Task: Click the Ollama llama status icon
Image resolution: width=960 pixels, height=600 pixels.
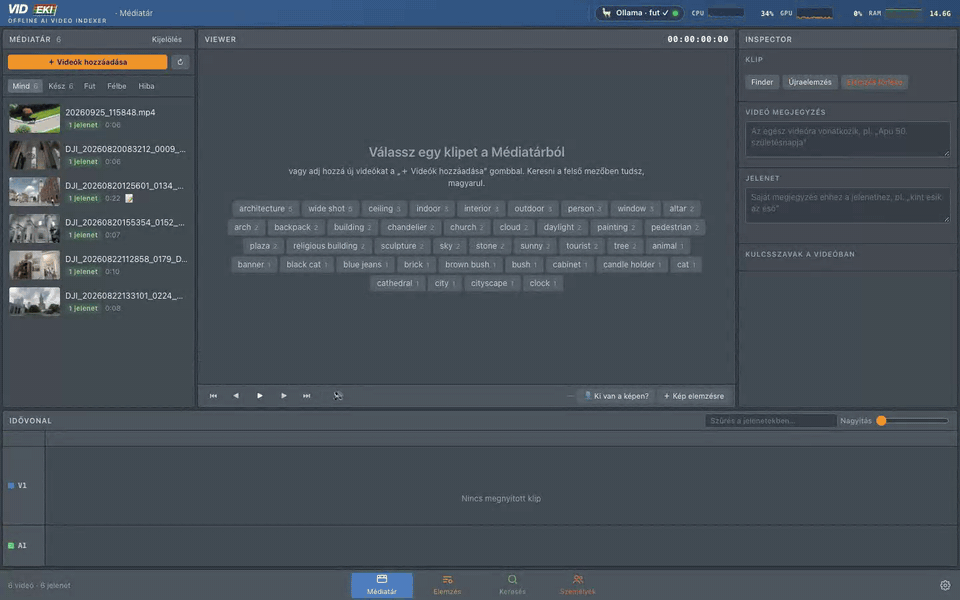Action: point(606,13)
